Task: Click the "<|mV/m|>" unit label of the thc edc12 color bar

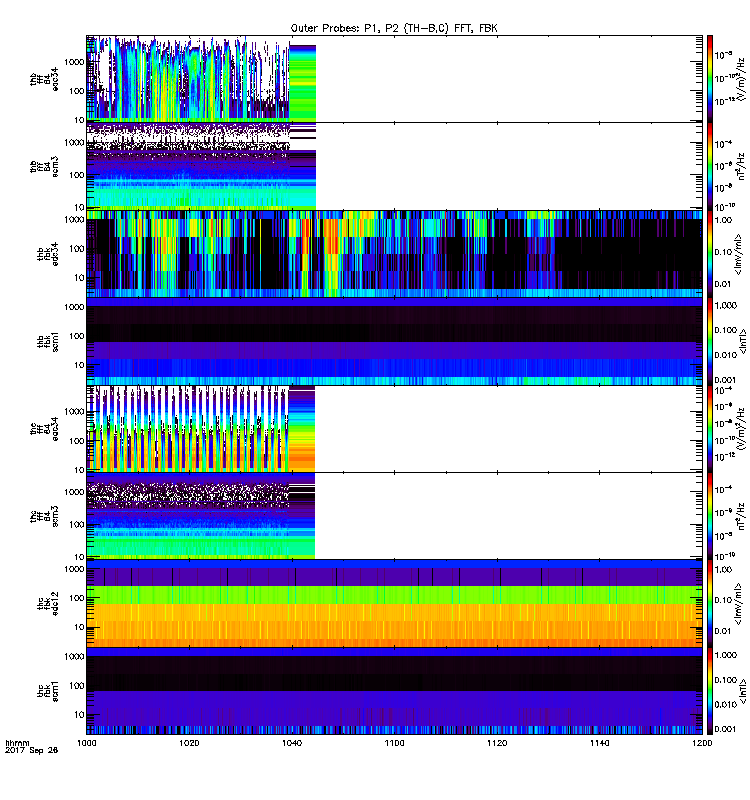Action: [738, 604]
